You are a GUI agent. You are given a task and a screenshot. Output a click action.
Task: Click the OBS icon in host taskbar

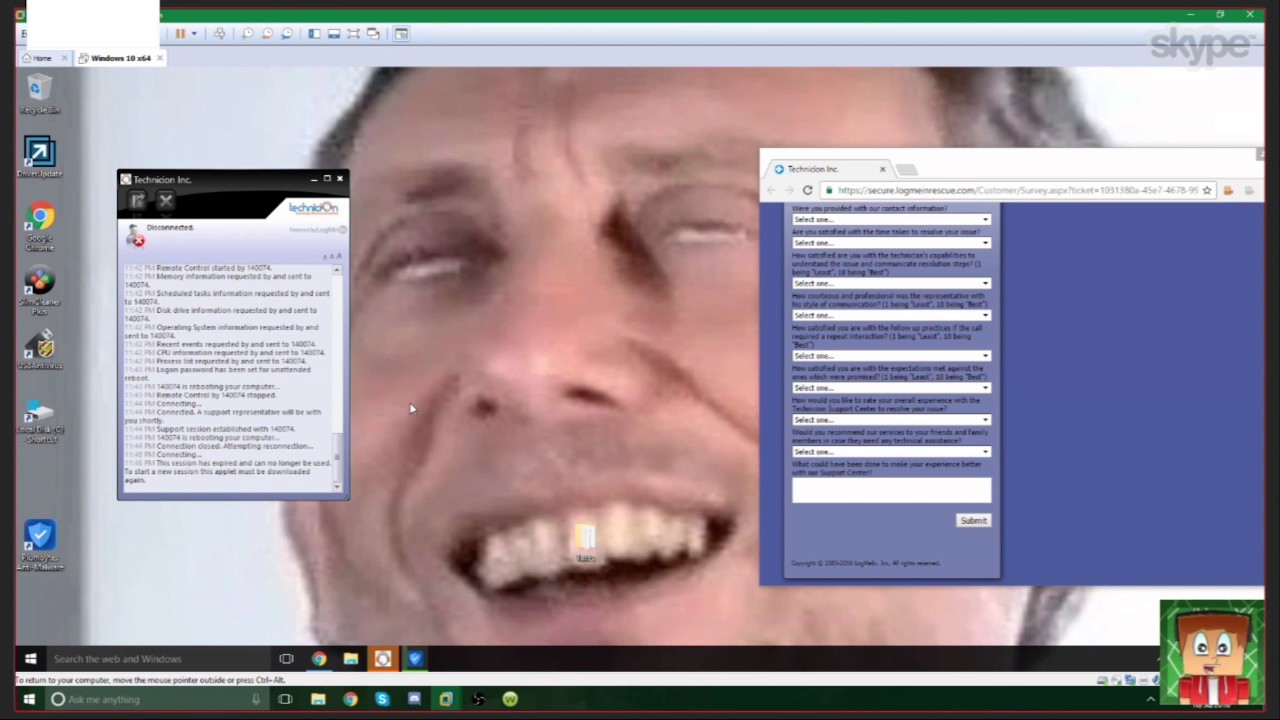pyautogui.click(x=478, y=700)
